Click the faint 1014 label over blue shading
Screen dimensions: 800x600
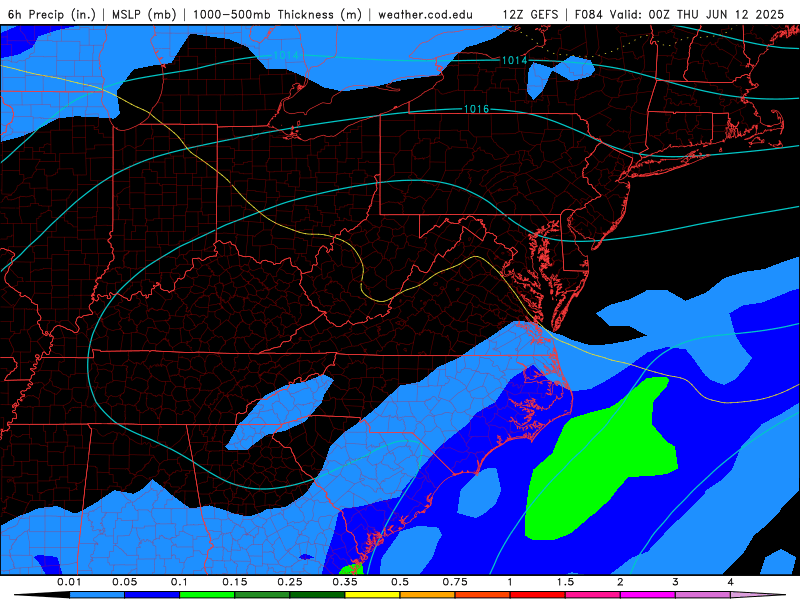point(286,55)
